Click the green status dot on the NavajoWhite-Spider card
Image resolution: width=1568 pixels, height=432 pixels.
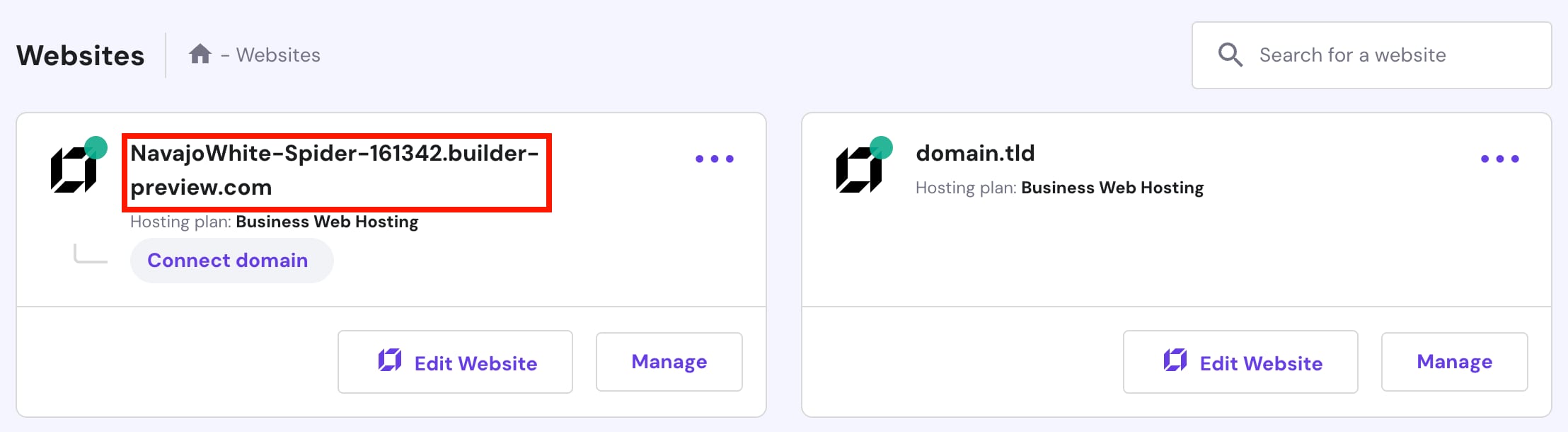pos(96,147)
